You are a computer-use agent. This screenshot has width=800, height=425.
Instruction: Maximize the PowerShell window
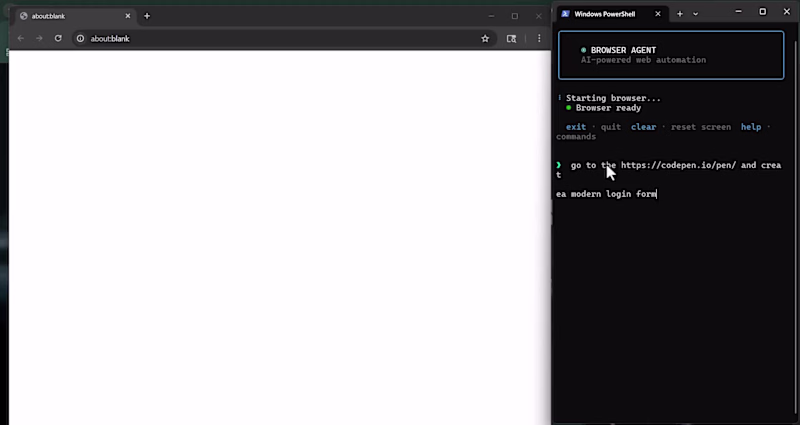point(763,12)
